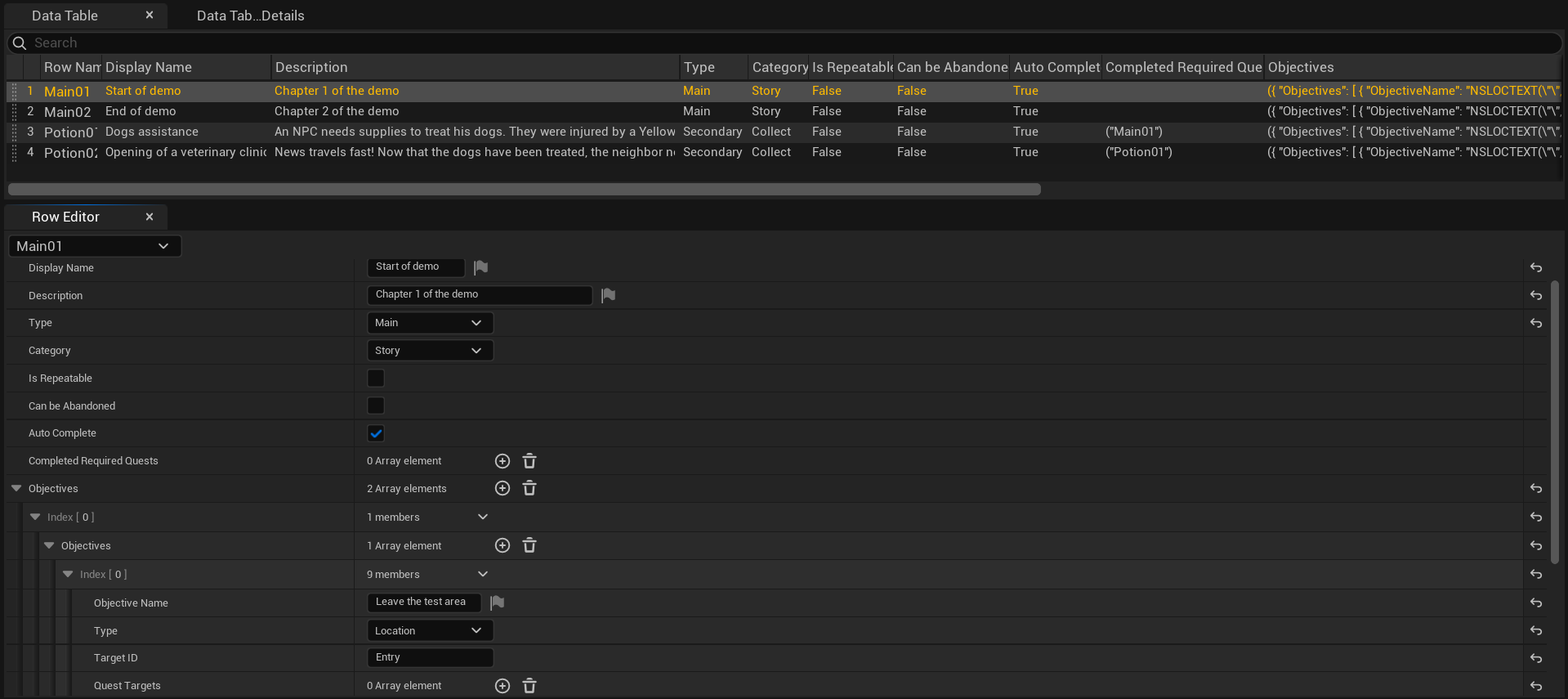Add element to the 2-element Objectives array
Viewport: 1568px width, 699px height.
(x=503, y=488)
